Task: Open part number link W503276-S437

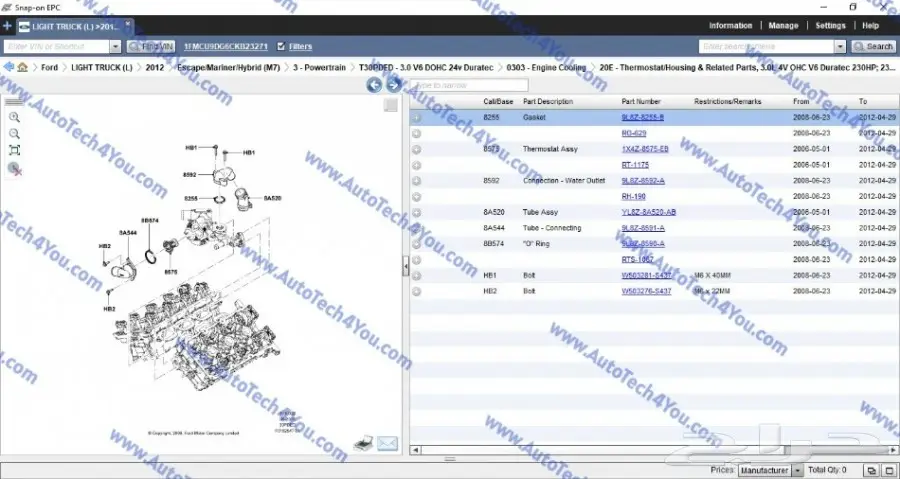Action: tap(646, 291)
